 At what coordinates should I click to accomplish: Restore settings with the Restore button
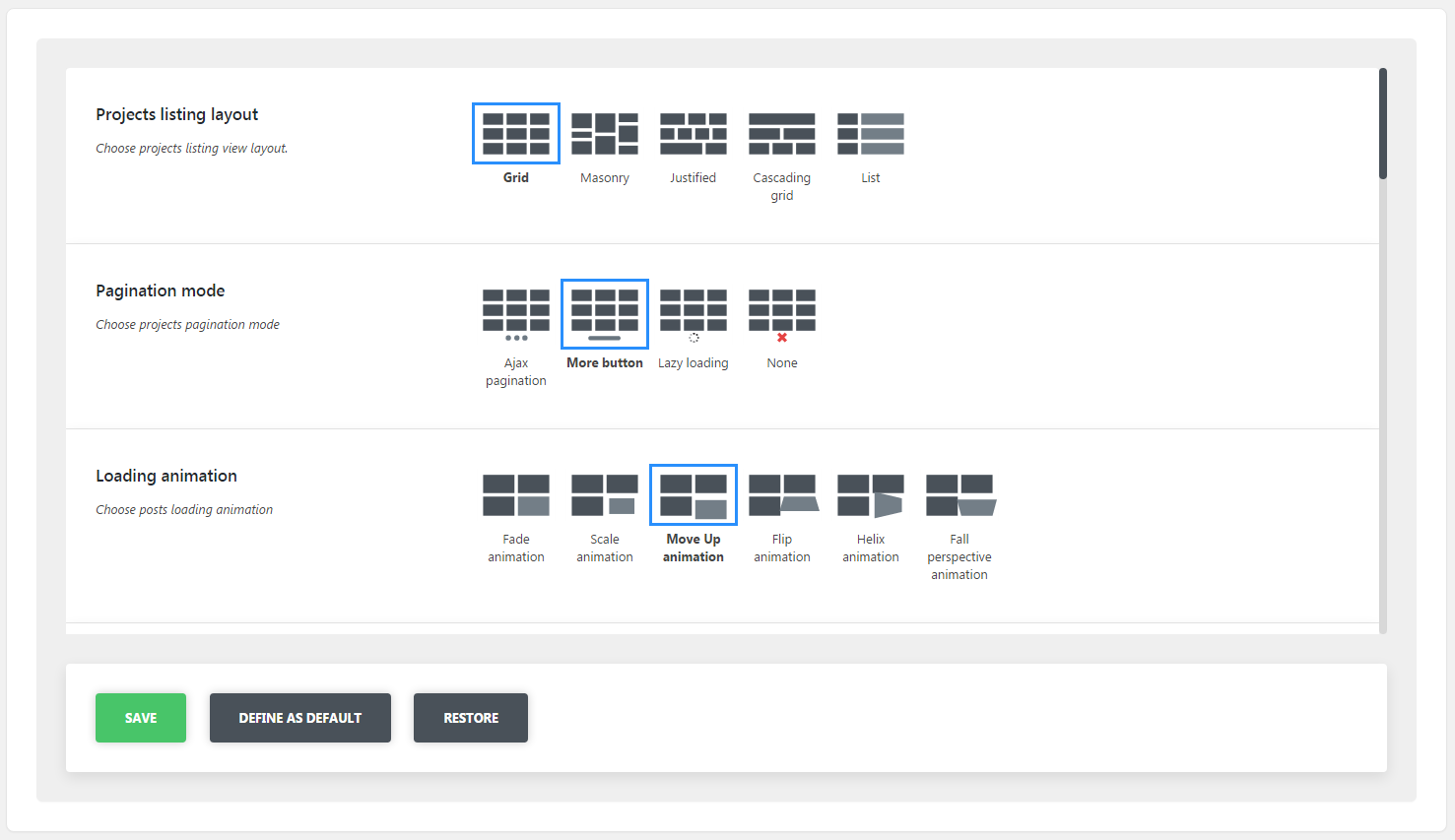471,718
